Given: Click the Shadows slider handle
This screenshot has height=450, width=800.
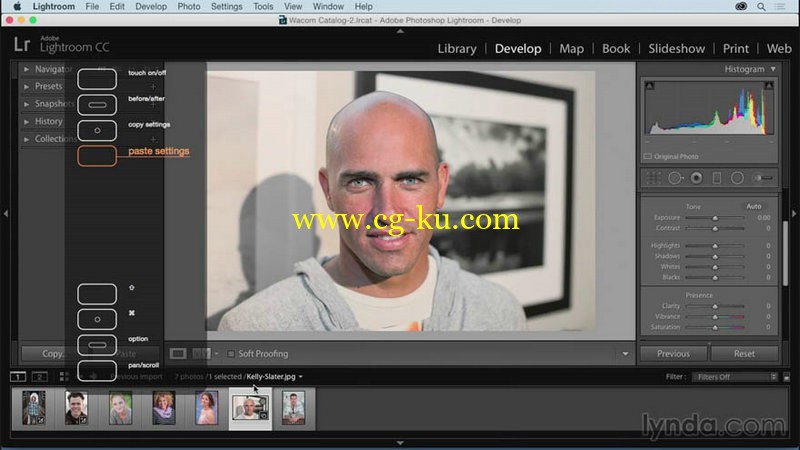Looking at the screenshot, I should (x=715, y=257).
